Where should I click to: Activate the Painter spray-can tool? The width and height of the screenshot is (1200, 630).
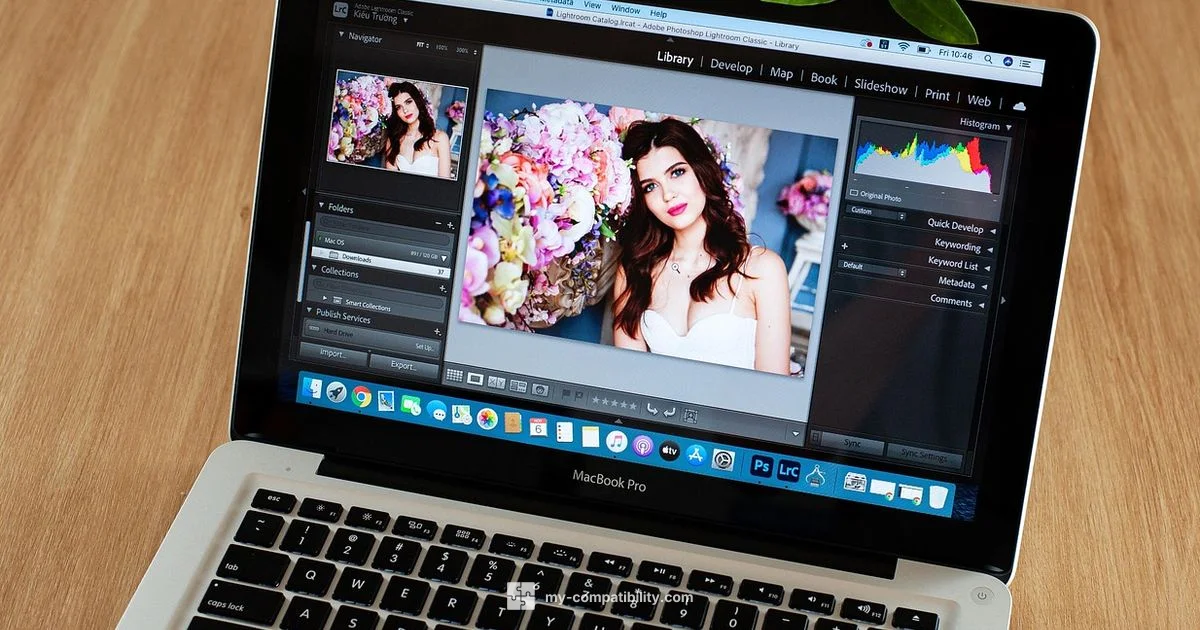541,390
